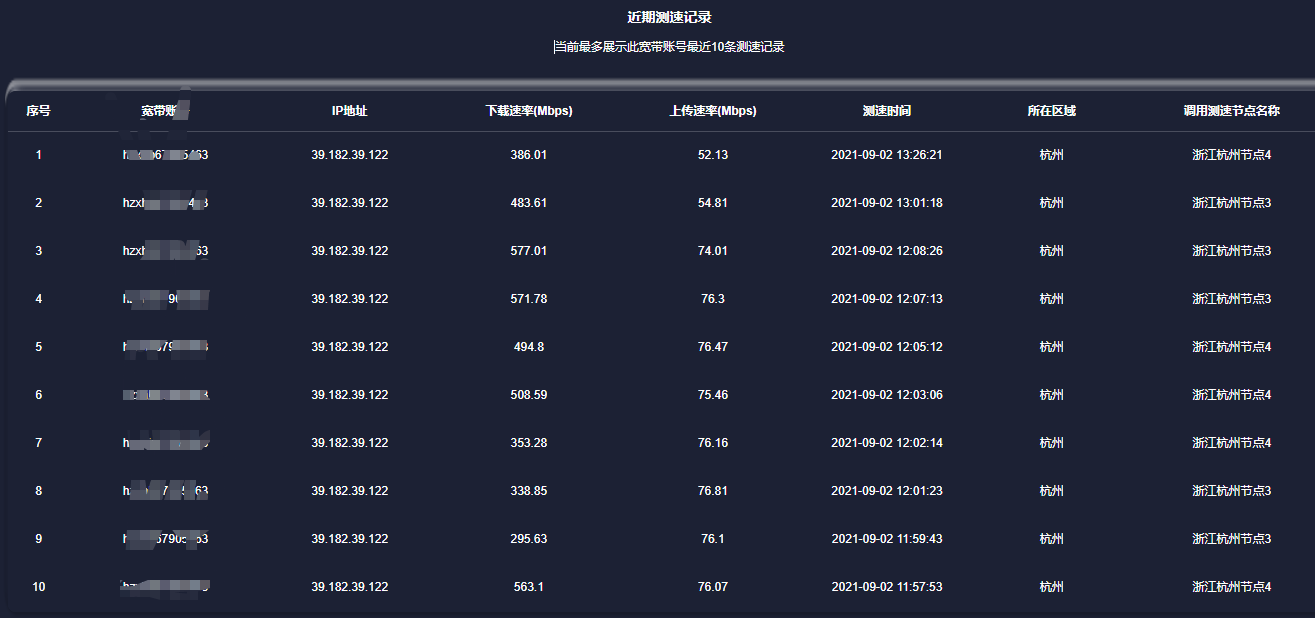Select download speed 563.1
This screenshot has width=1315, height=618.
tap(529, 587)
